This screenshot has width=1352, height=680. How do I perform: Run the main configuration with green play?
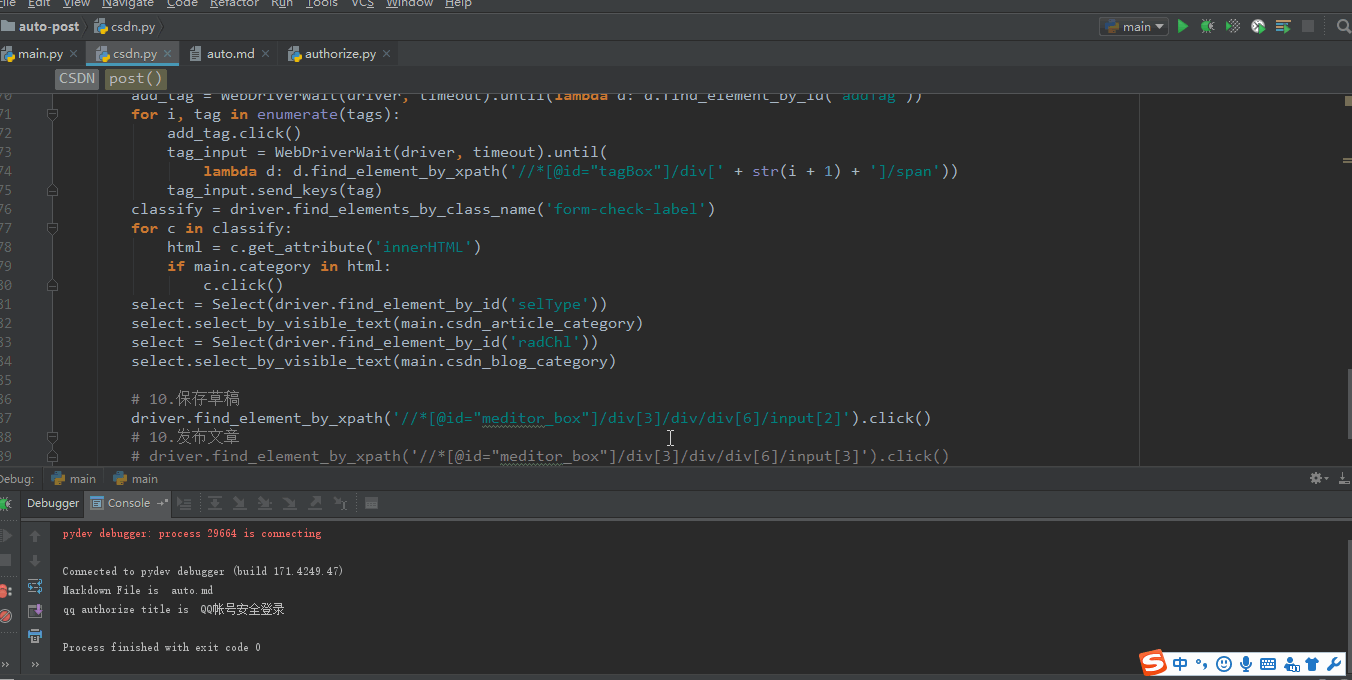1183,27
